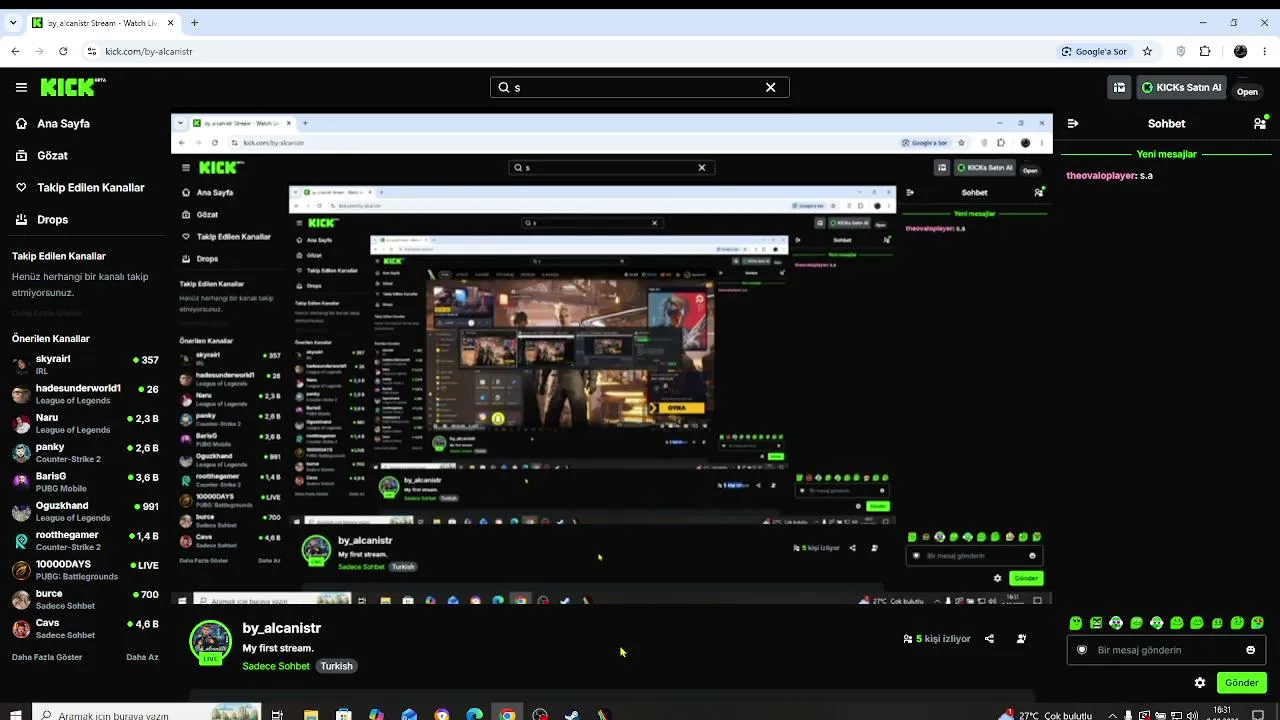Image resolution: width=1280 pixels, height=720 pixels.
Task: Show hidden system tray icons
Action: coord(1112,715)
